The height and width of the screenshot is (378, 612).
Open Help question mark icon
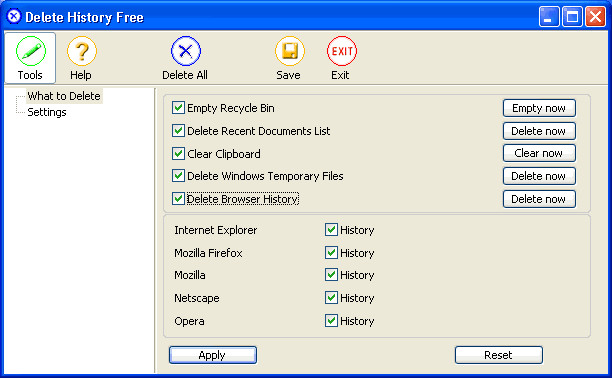(x=81, y=58)
